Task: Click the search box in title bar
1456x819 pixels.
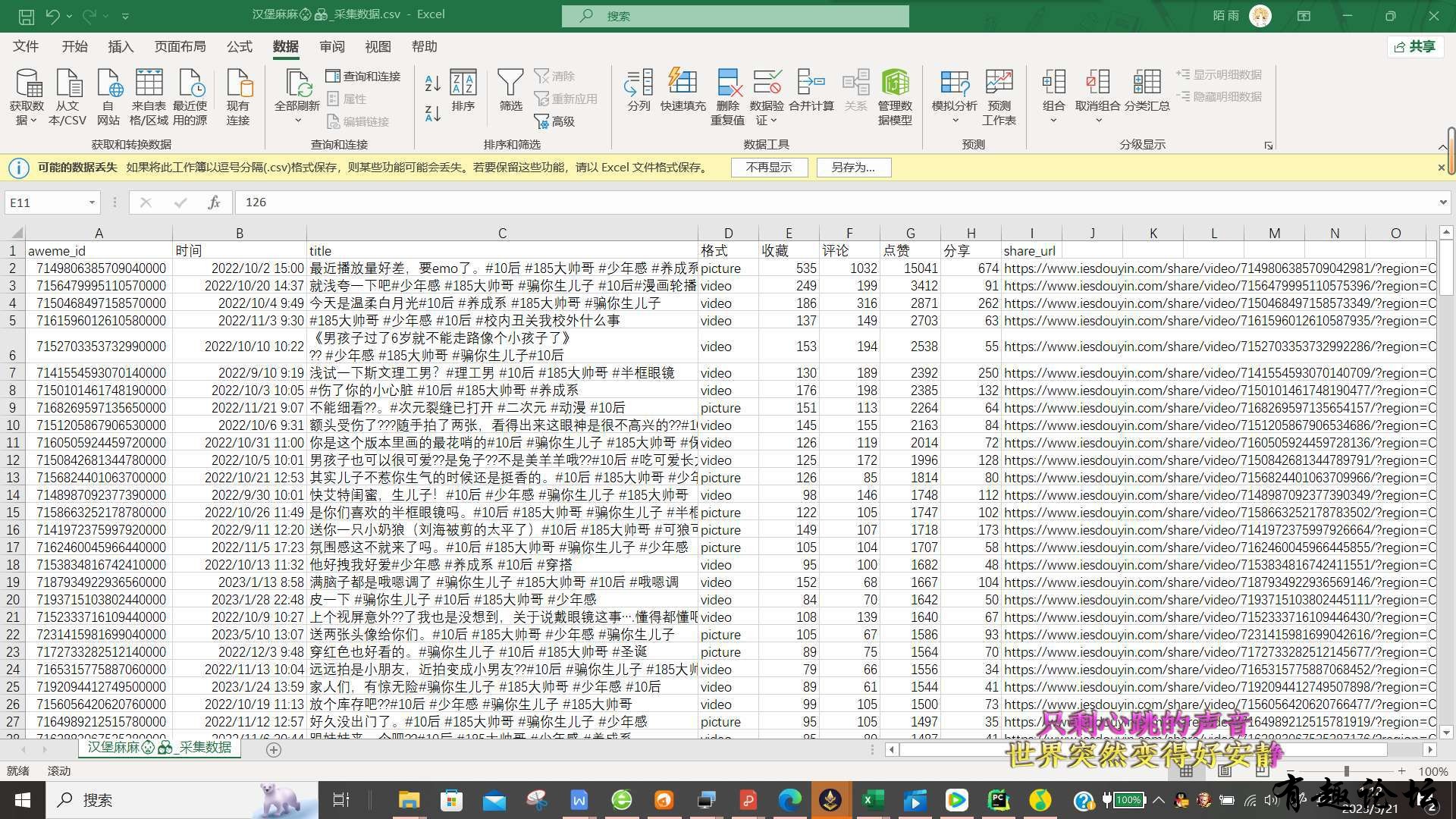Action: pos(735,15)
